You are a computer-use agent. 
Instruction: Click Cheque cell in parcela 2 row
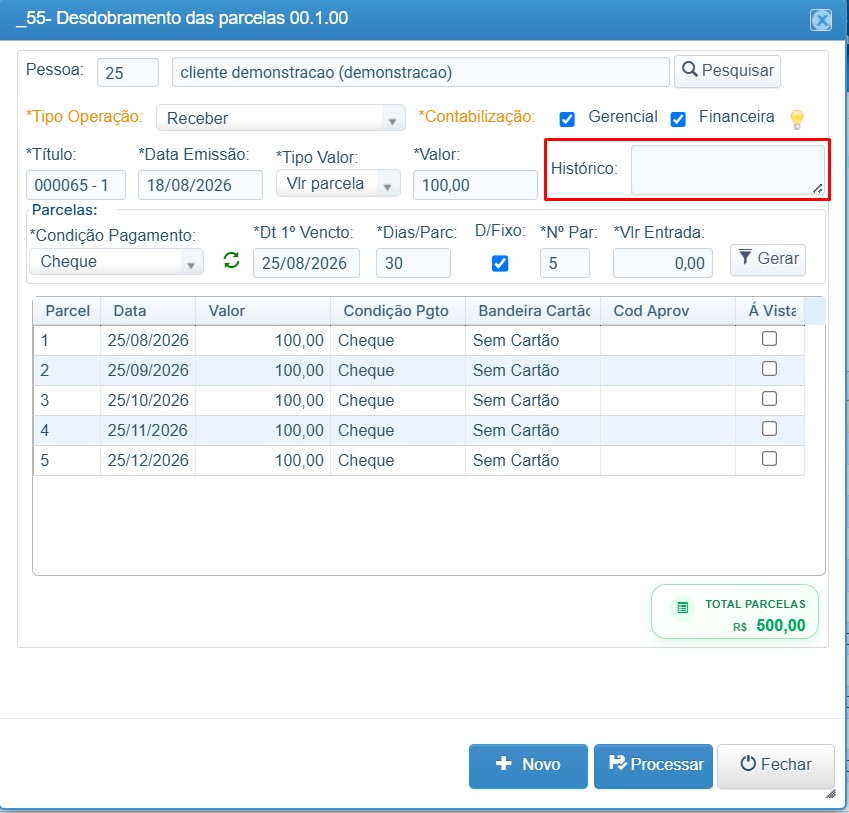pyautogui.click(x=398, y=371)
